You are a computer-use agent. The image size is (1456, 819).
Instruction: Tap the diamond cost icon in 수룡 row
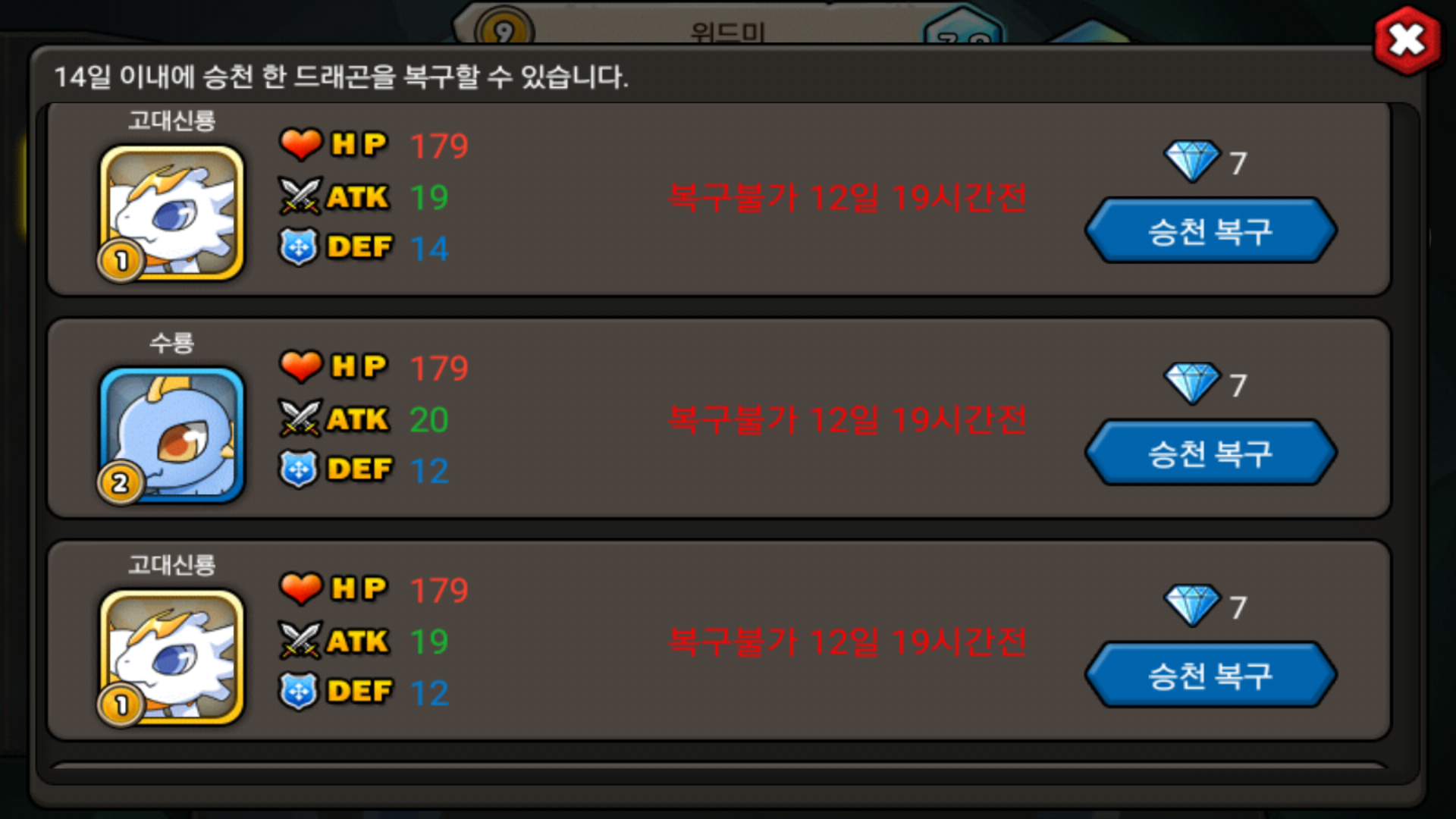coord(1192,383)
